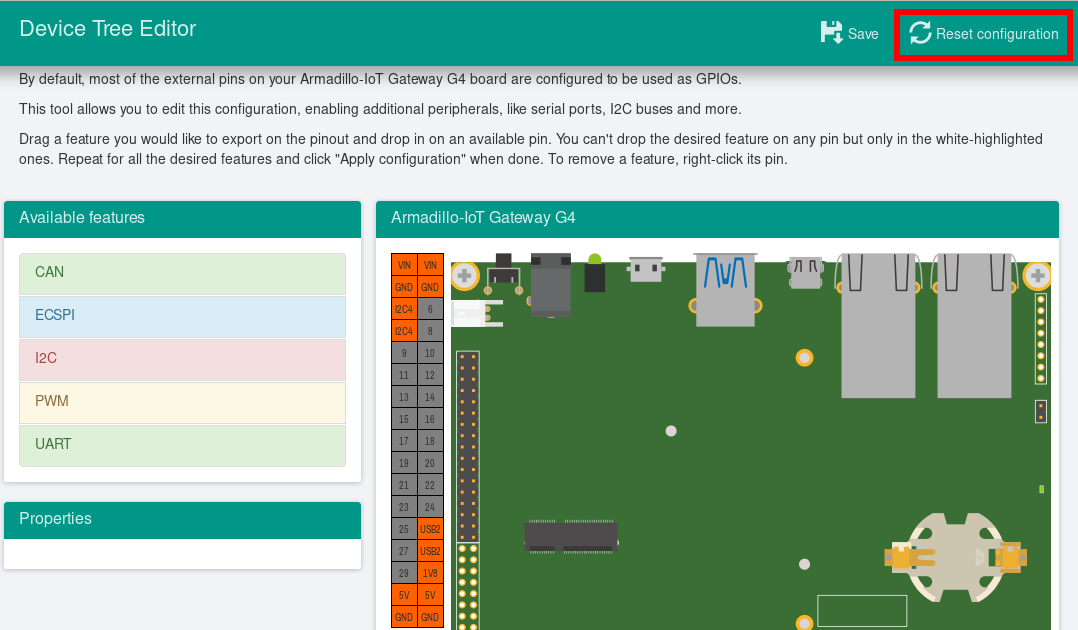
Task: Choose pin 16 on the pinout
Action: 430,419
